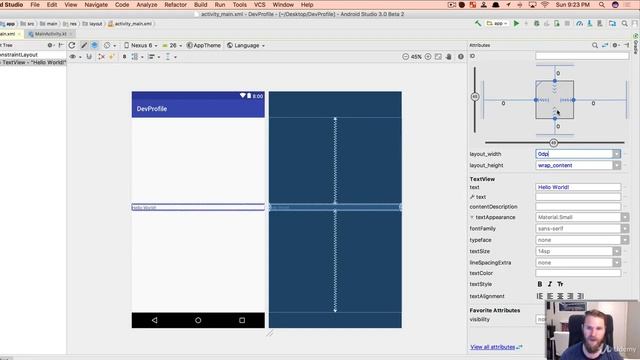The width and height of the screenshot is (640, 360).
Task: Click the zoom in plus icon
Action: [x=428, y=57]
